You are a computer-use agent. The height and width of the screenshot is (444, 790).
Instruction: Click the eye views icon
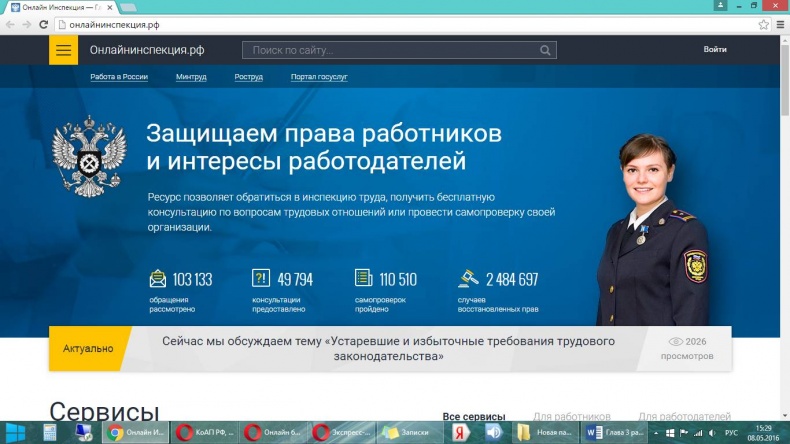[677, 342]
